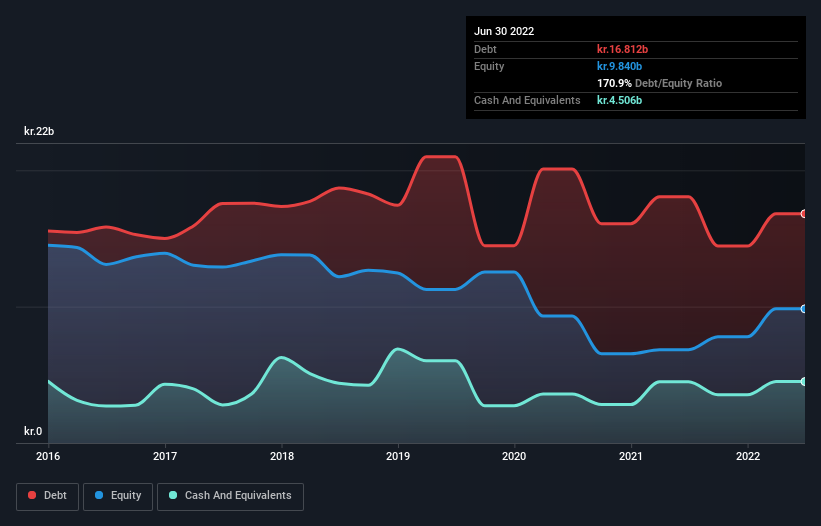Toggle Cash And Equivalents legend button
This screenshot has width=821, height=526.
click(230, 496)
